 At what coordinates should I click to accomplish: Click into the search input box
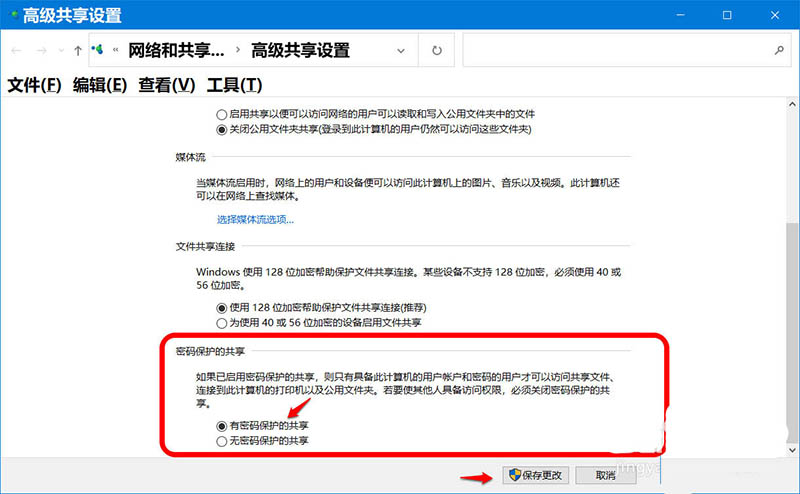[617, 50]
